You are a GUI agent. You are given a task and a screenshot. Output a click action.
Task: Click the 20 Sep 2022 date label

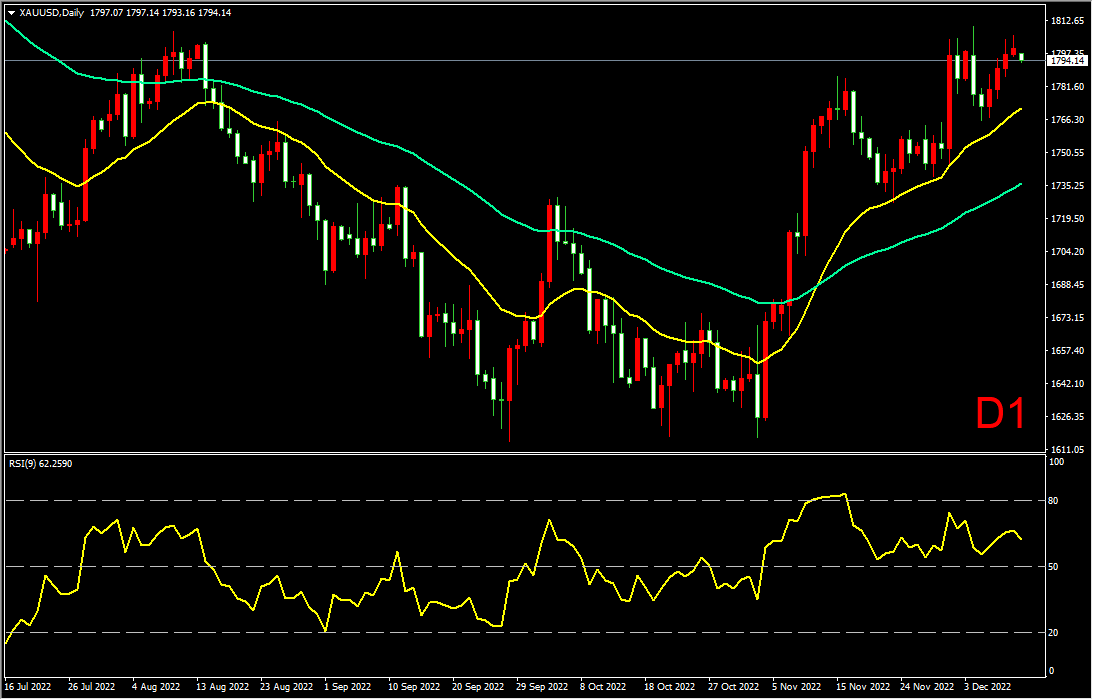pyautogui.click(x=476, y=687)
